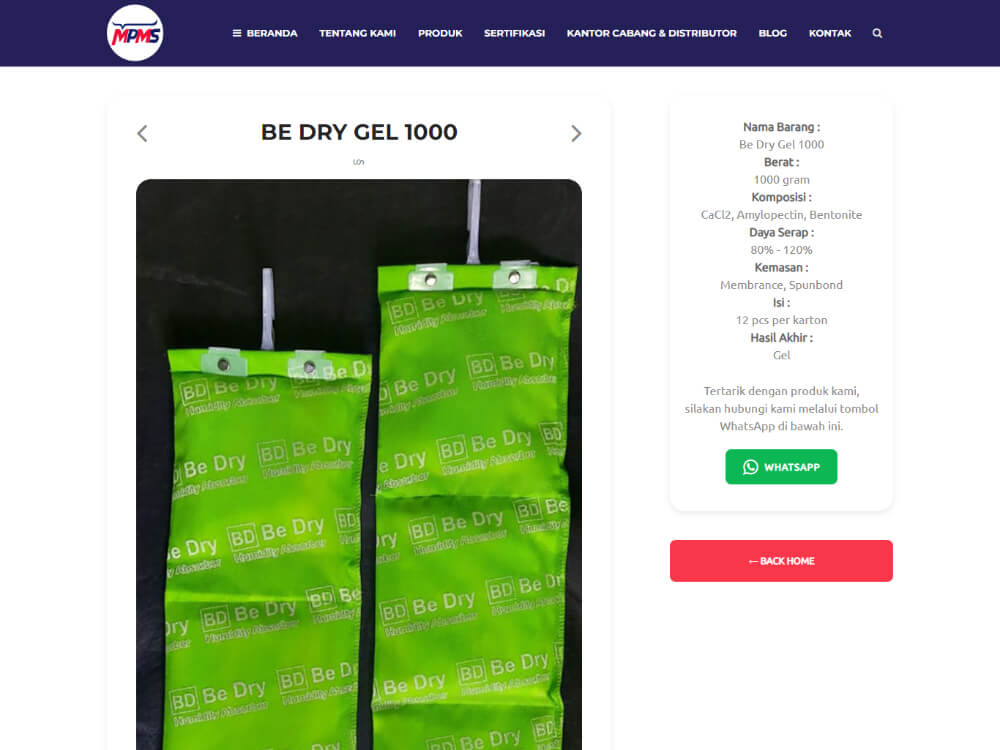Click the MPMS logo

tap(135, 33)
